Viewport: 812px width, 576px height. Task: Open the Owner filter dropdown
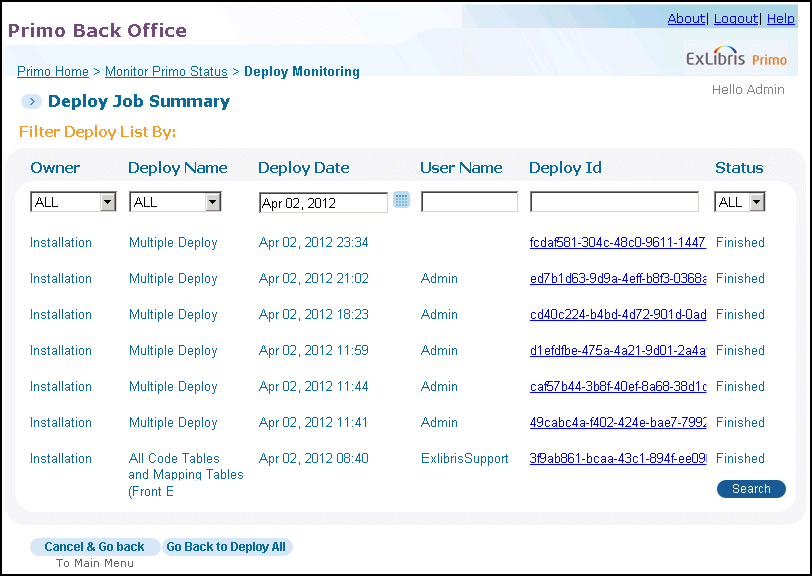coord(73,202)
